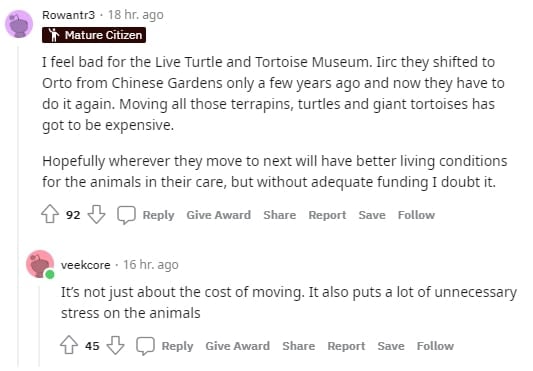Report Rowantr3's comment
Image resolution: width=533 pixels, height=371 pixels.
pos(327,215)
